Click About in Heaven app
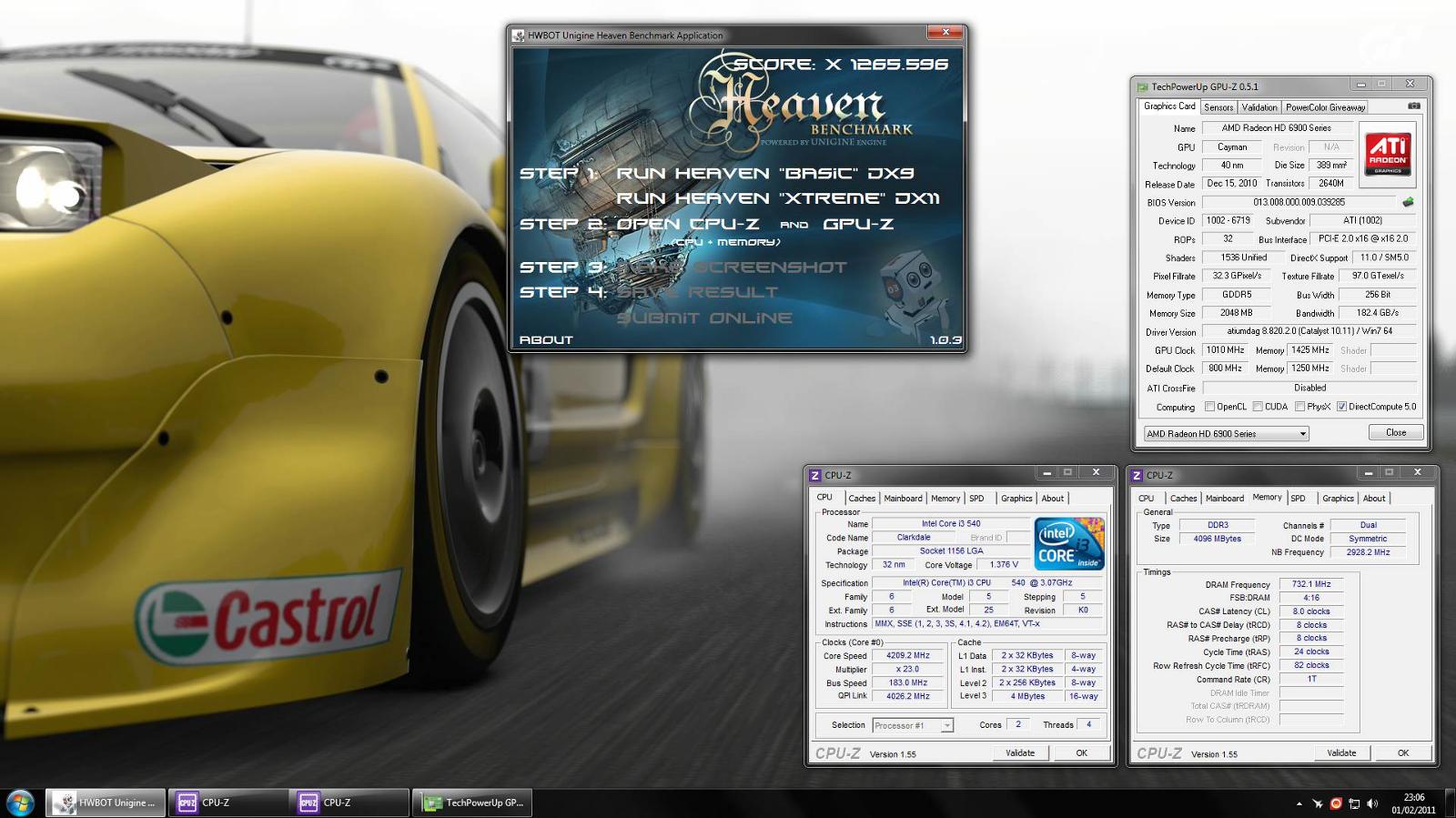 pyautogui.click(x=546, y=340)
